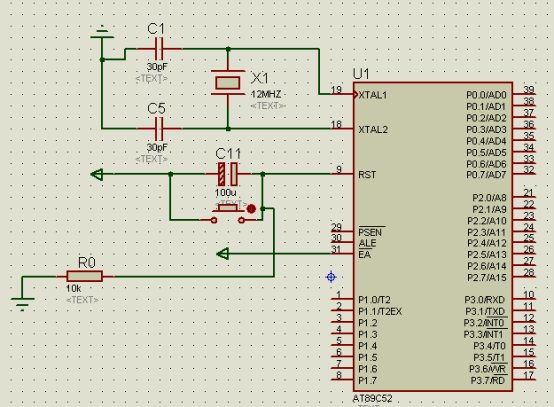Click the P0.7/AD7 pin label
The width and height of the screenshot is (554, 407).
(x=486, y=175)
